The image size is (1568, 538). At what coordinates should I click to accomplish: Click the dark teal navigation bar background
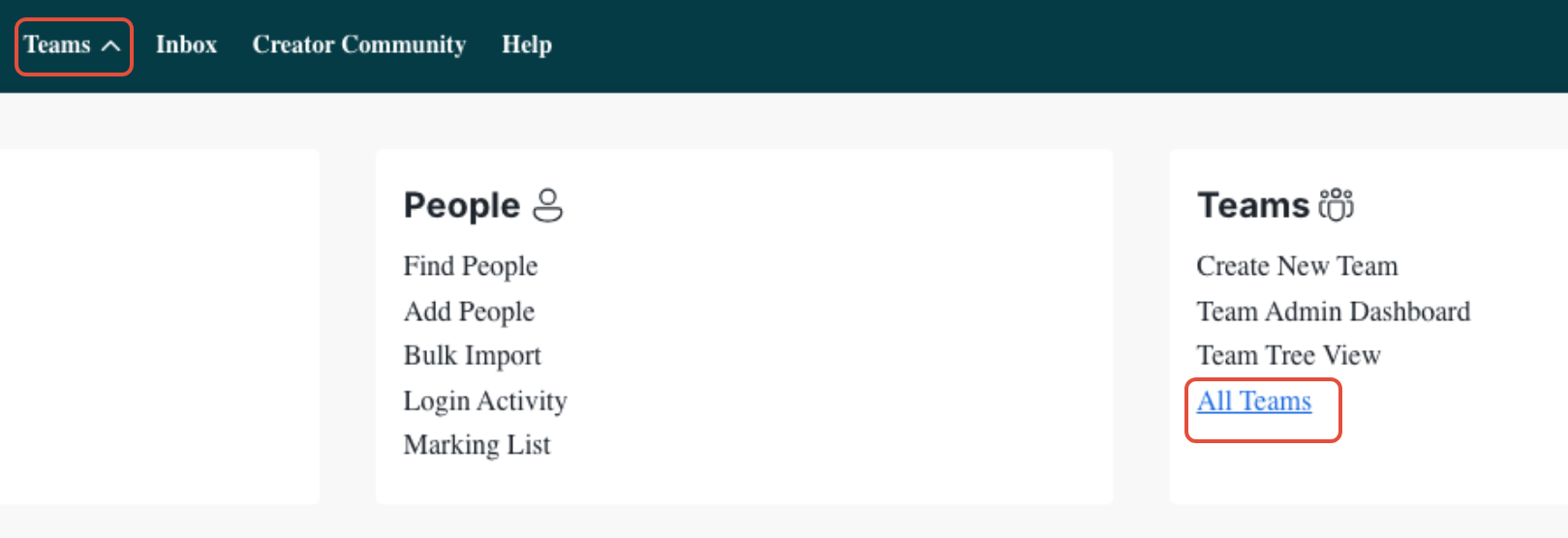tap(968, 45)
